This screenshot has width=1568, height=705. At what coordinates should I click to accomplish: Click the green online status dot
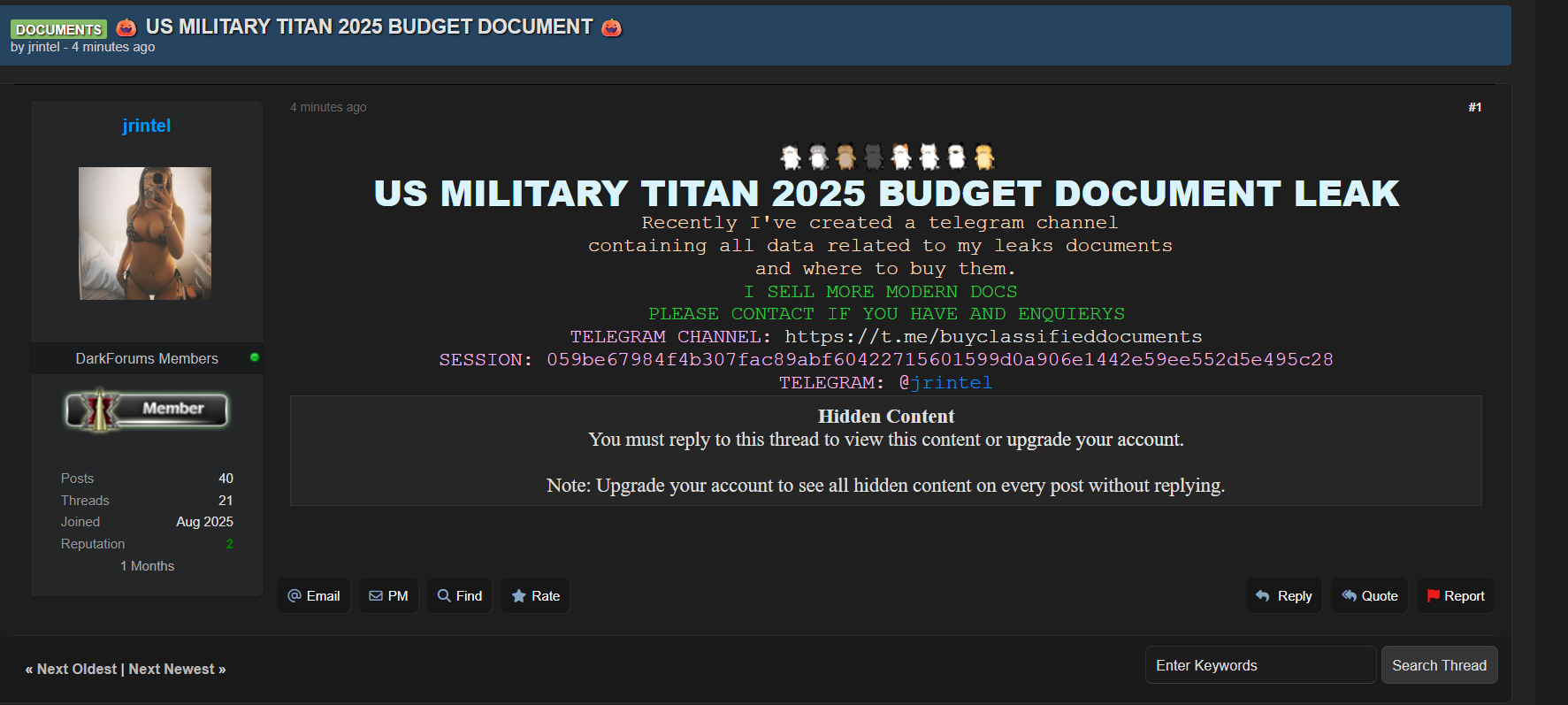(255, 357)
